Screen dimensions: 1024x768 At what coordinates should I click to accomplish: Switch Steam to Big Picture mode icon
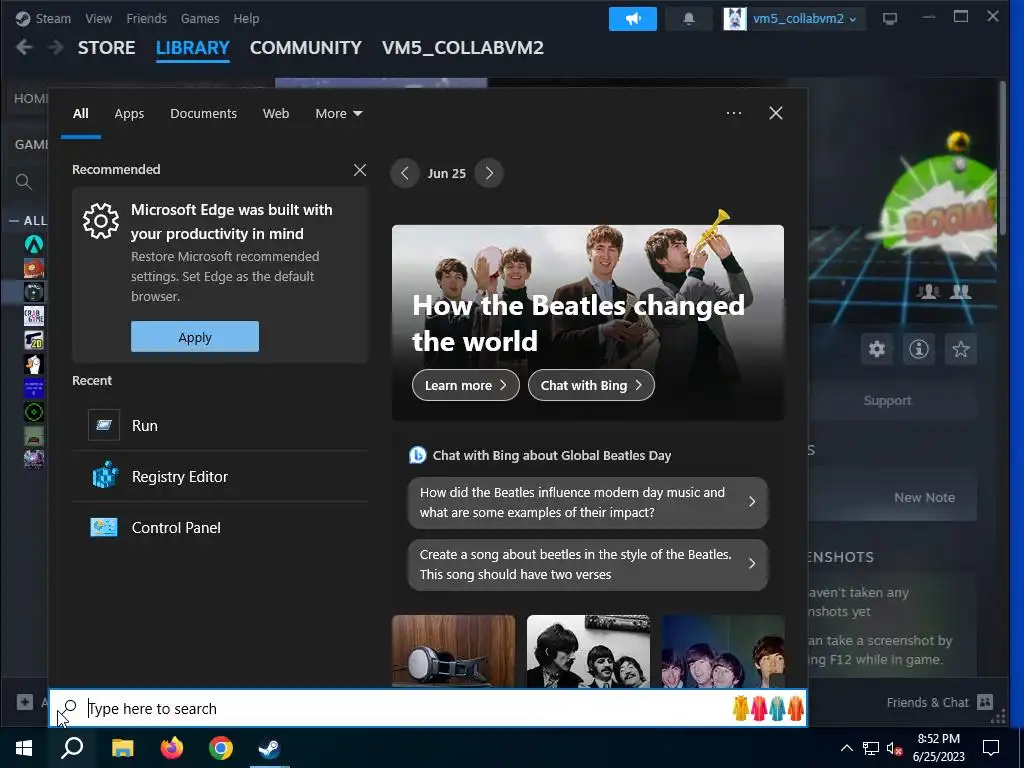point(889,19)
